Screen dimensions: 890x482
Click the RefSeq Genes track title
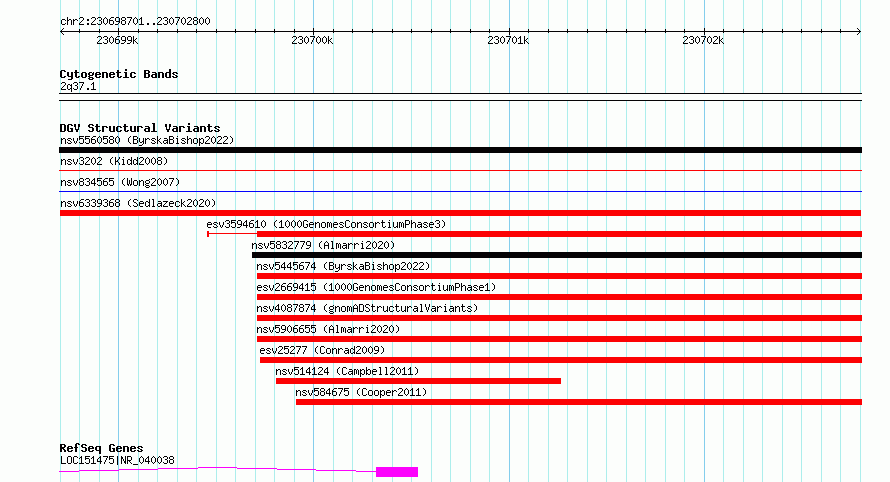pos(102,449)
